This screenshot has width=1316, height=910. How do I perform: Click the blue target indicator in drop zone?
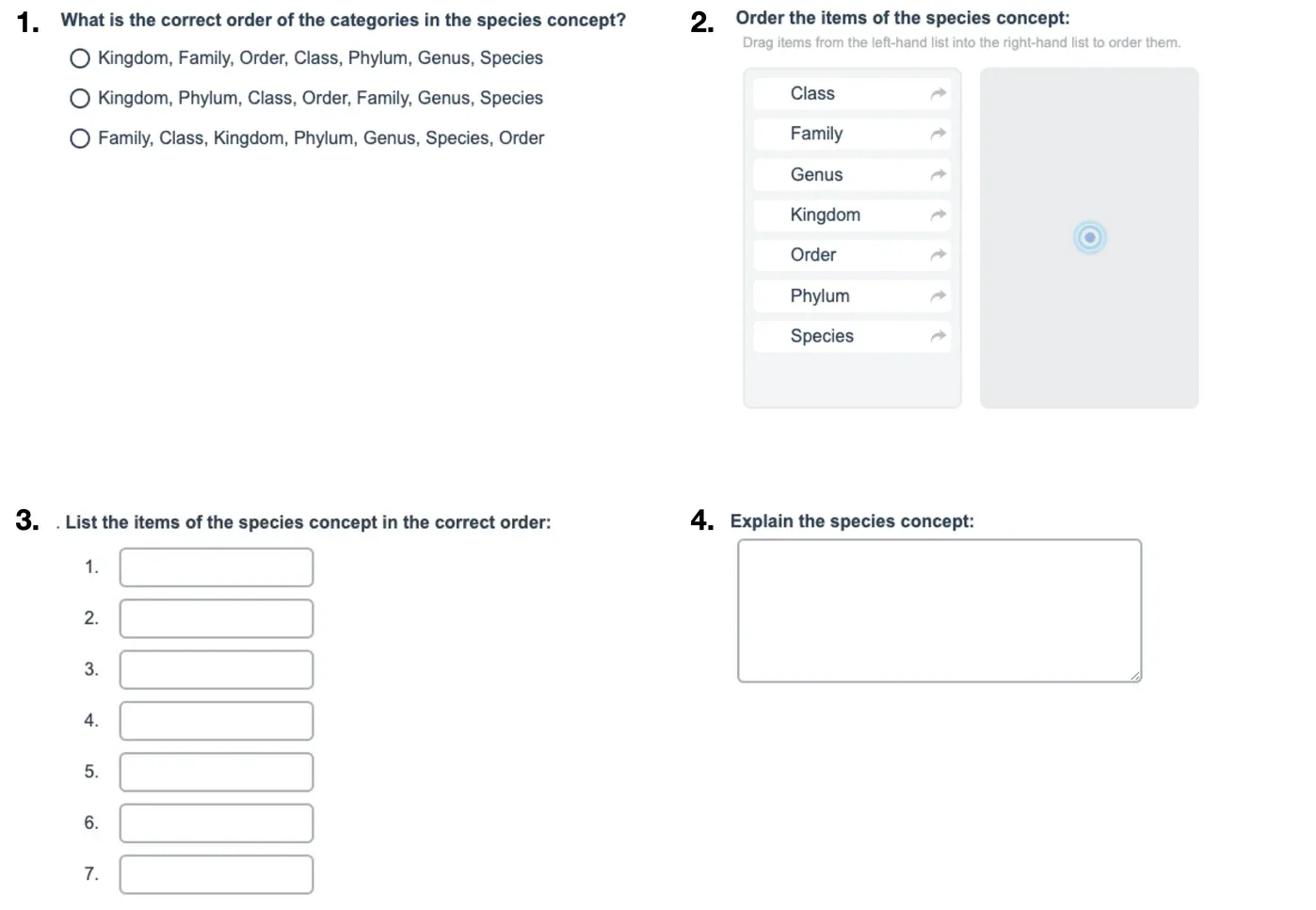point(1089,237)
